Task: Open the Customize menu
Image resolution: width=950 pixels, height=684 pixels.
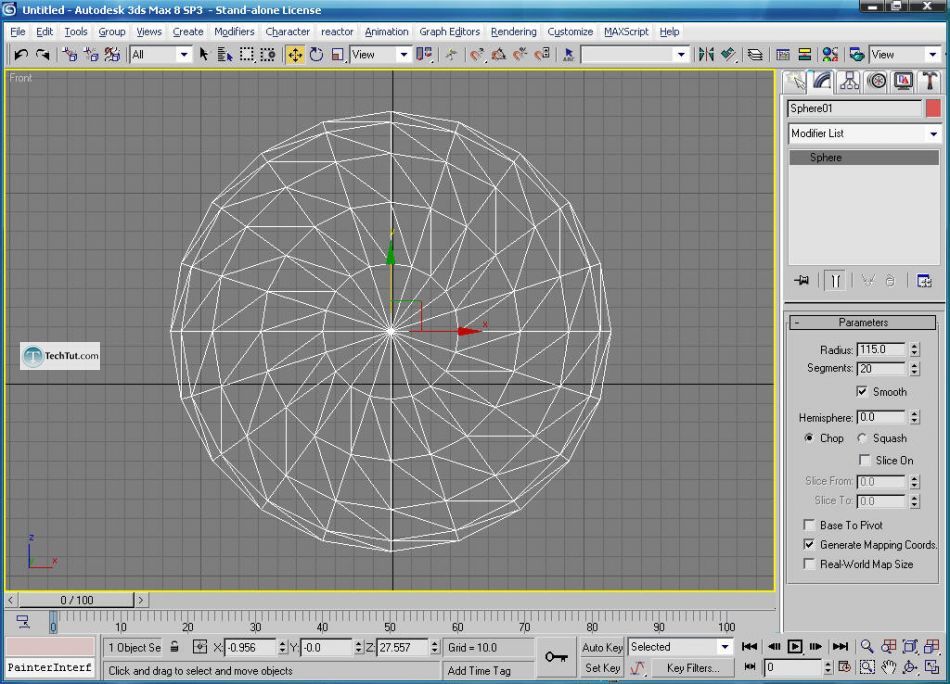Action: 570,32
